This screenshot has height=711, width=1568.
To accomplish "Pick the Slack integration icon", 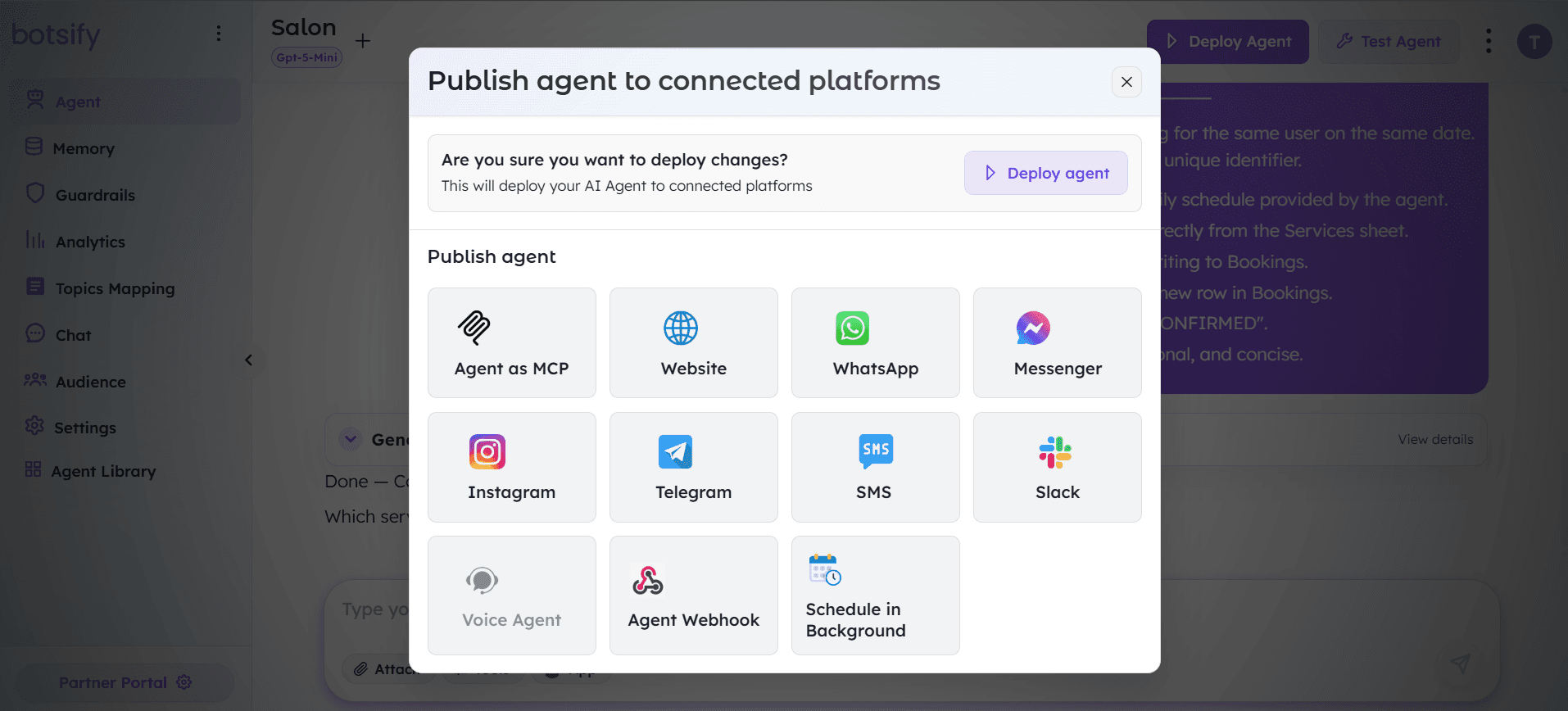I will tap(1055, 452).
